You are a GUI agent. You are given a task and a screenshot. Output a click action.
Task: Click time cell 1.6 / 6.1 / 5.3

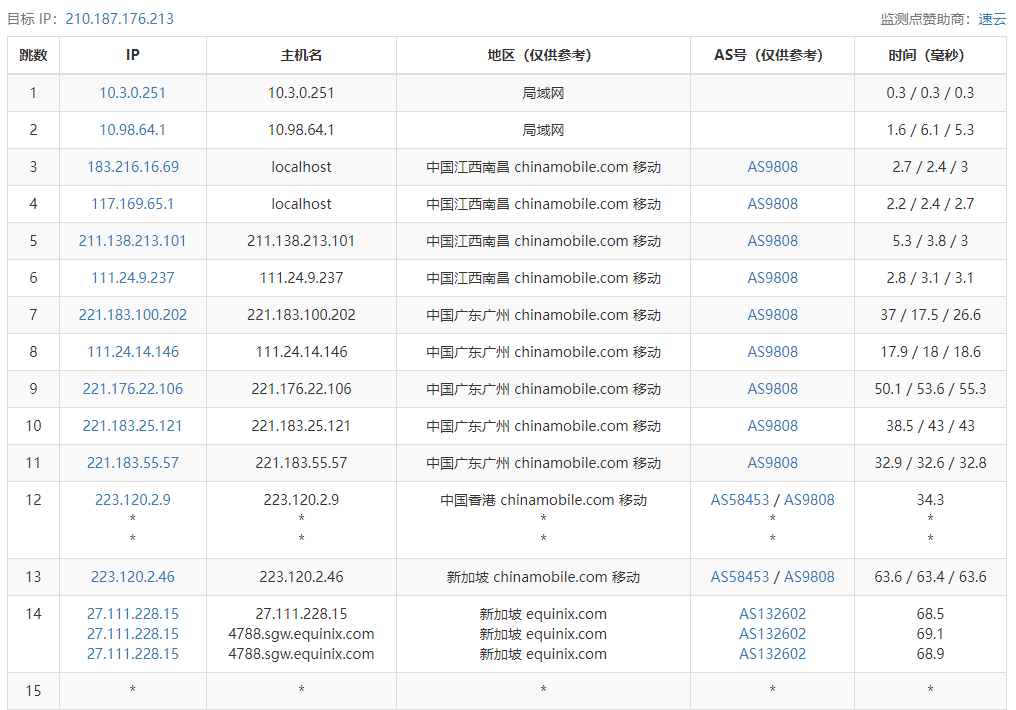(x=930, y=130)
